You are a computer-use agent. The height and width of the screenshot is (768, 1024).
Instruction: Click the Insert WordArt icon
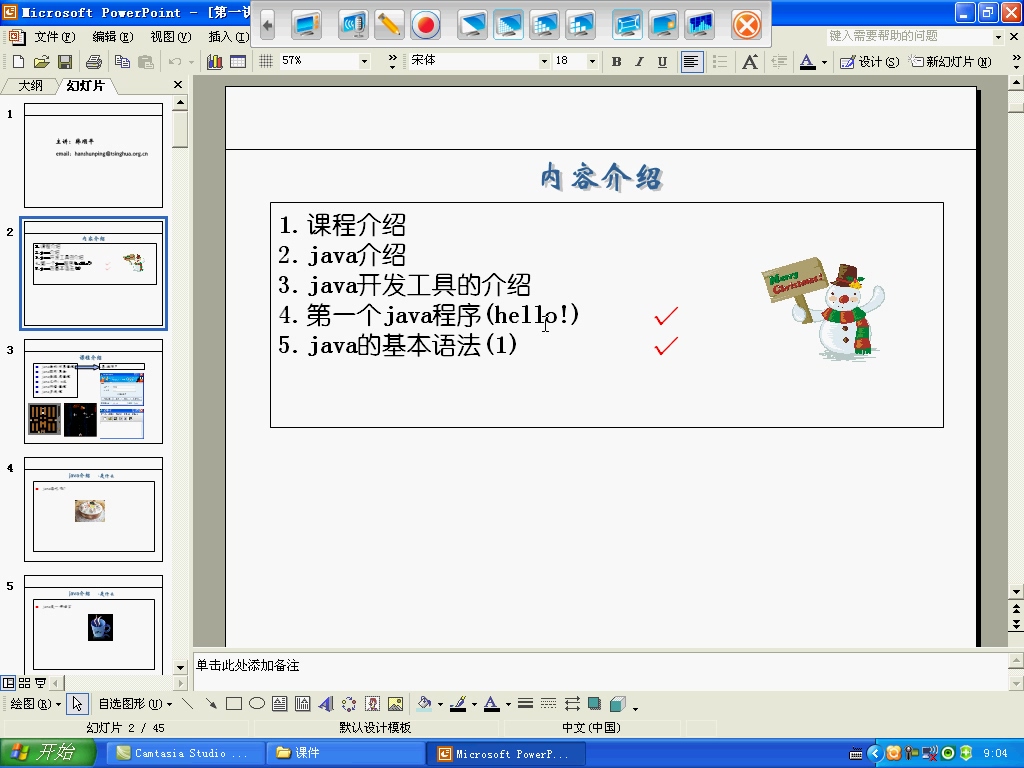click(326, 703)
